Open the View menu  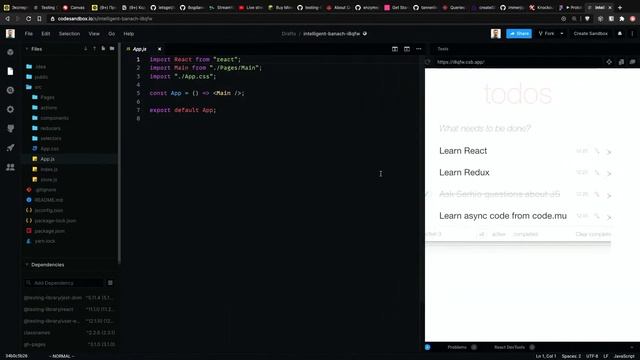tap(94, 34)
